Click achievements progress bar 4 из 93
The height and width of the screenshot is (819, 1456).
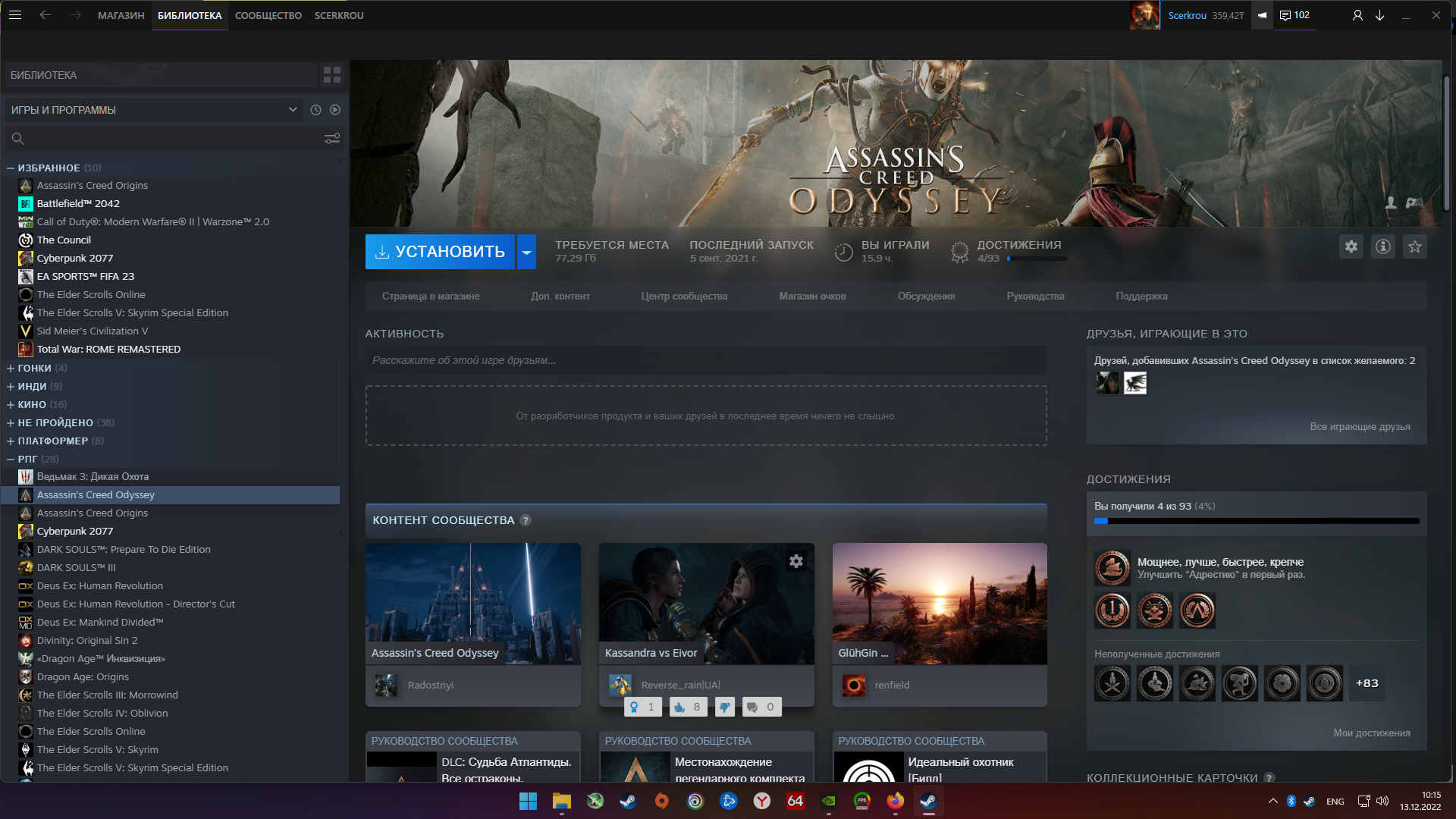coord(1257,521)
